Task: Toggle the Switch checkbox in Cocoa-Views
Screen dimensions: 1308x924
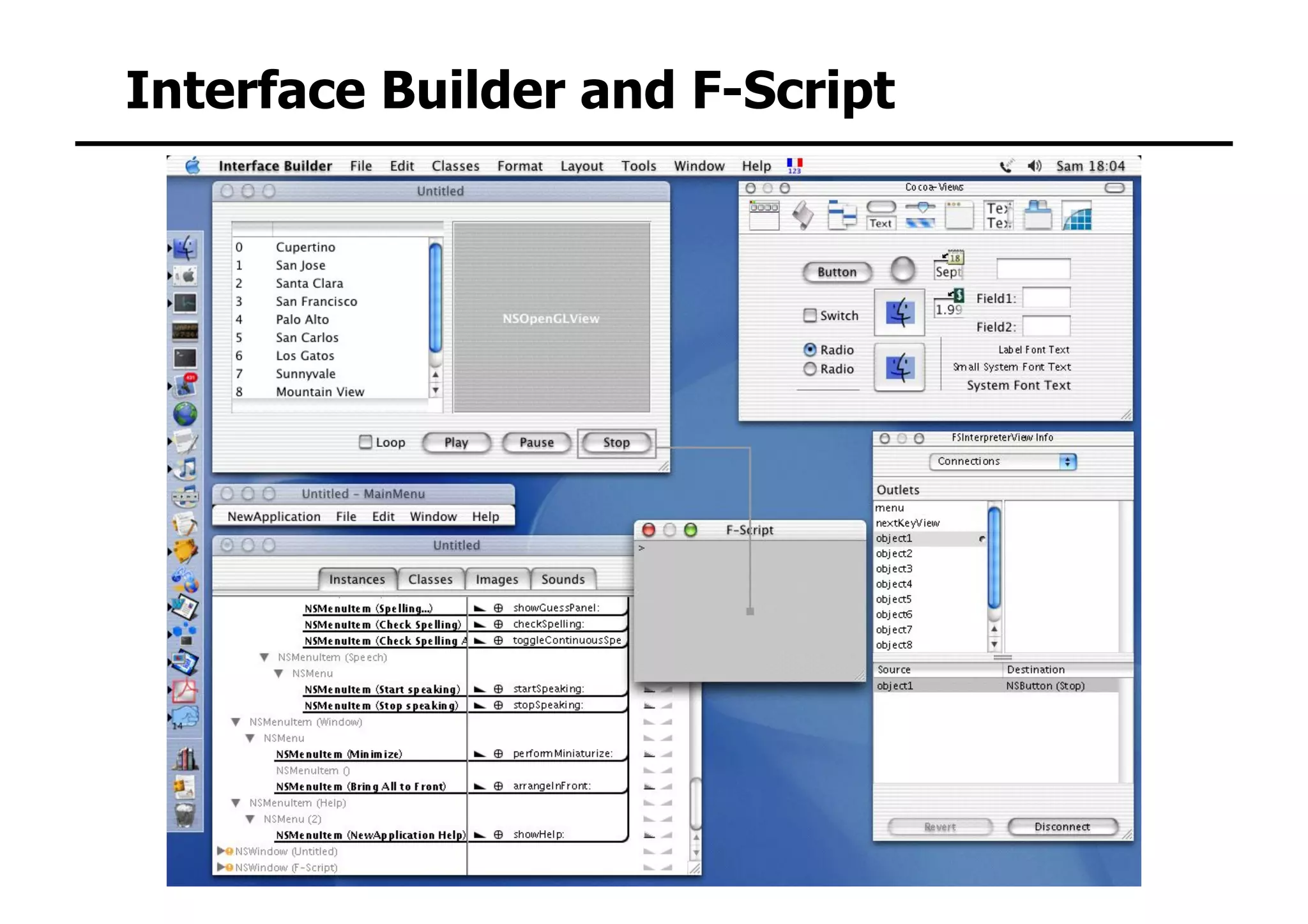Action: [810, 315]
